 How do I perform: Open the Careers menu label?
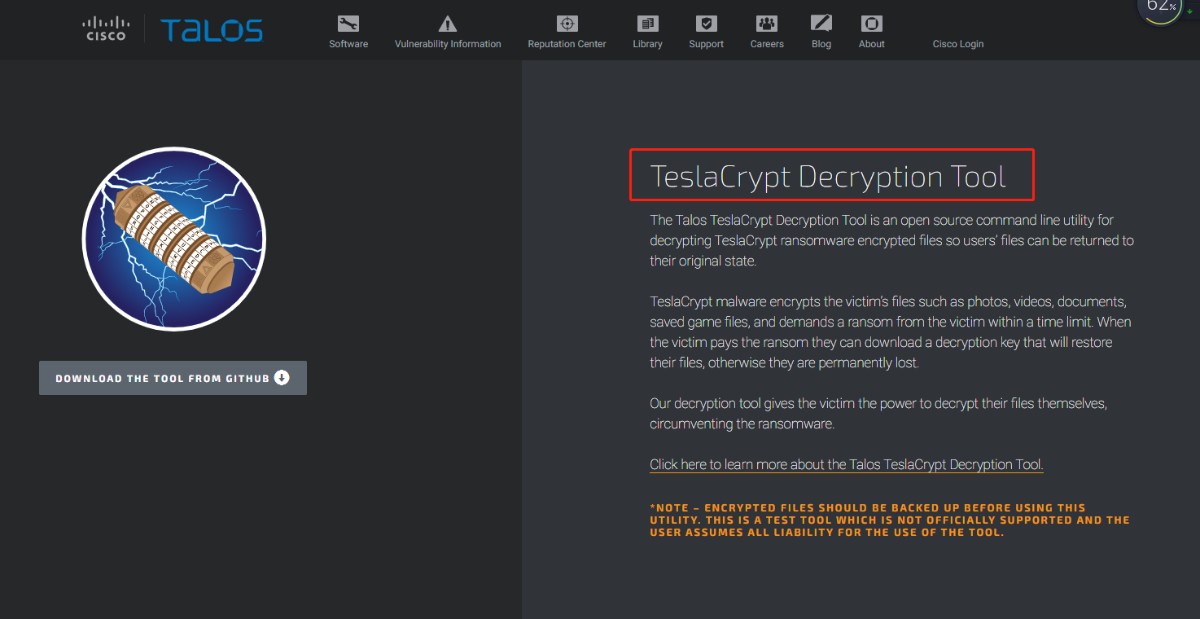tap(767, 44)
